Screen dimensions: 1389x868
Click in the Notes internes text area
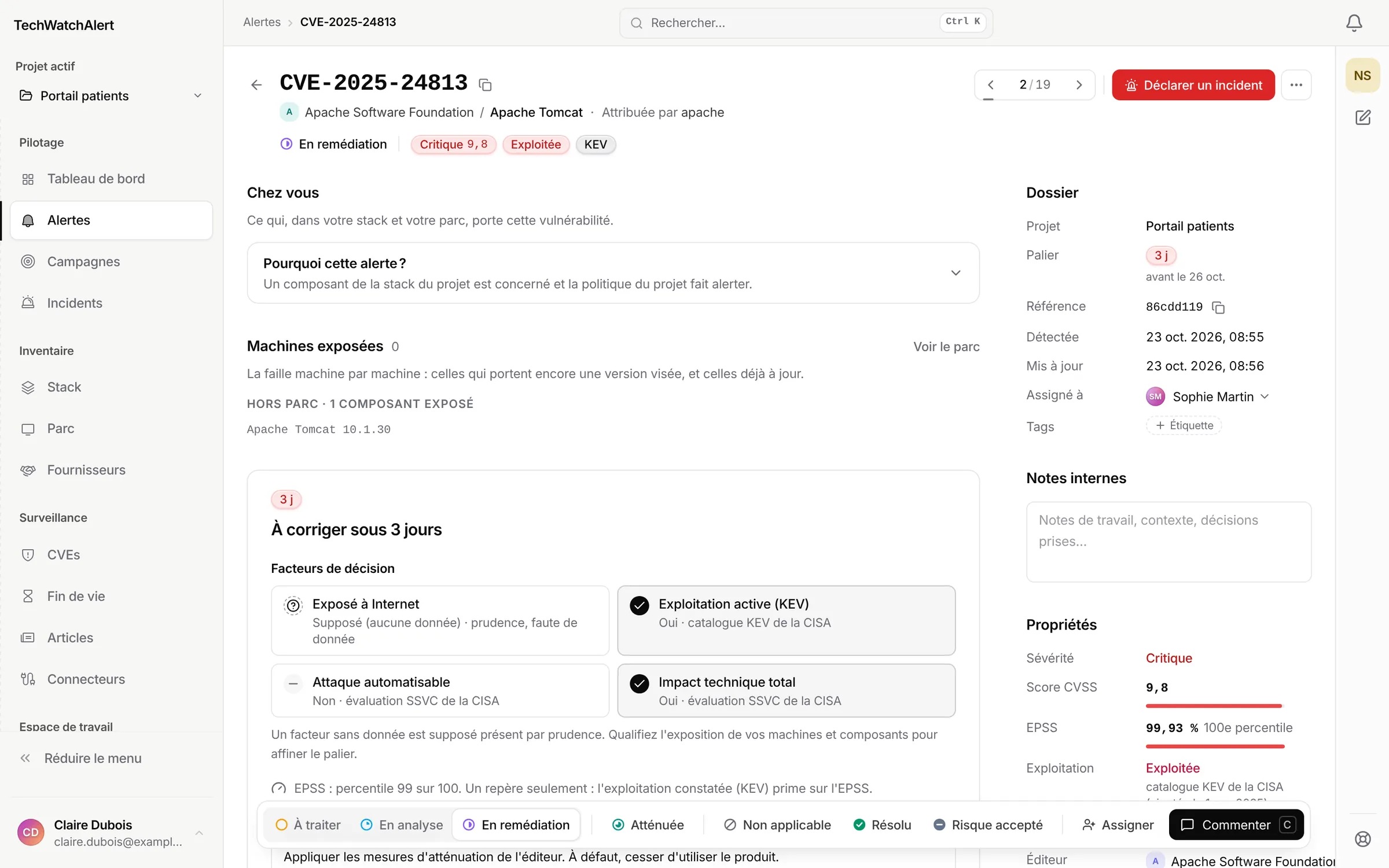coord(1168,542)
